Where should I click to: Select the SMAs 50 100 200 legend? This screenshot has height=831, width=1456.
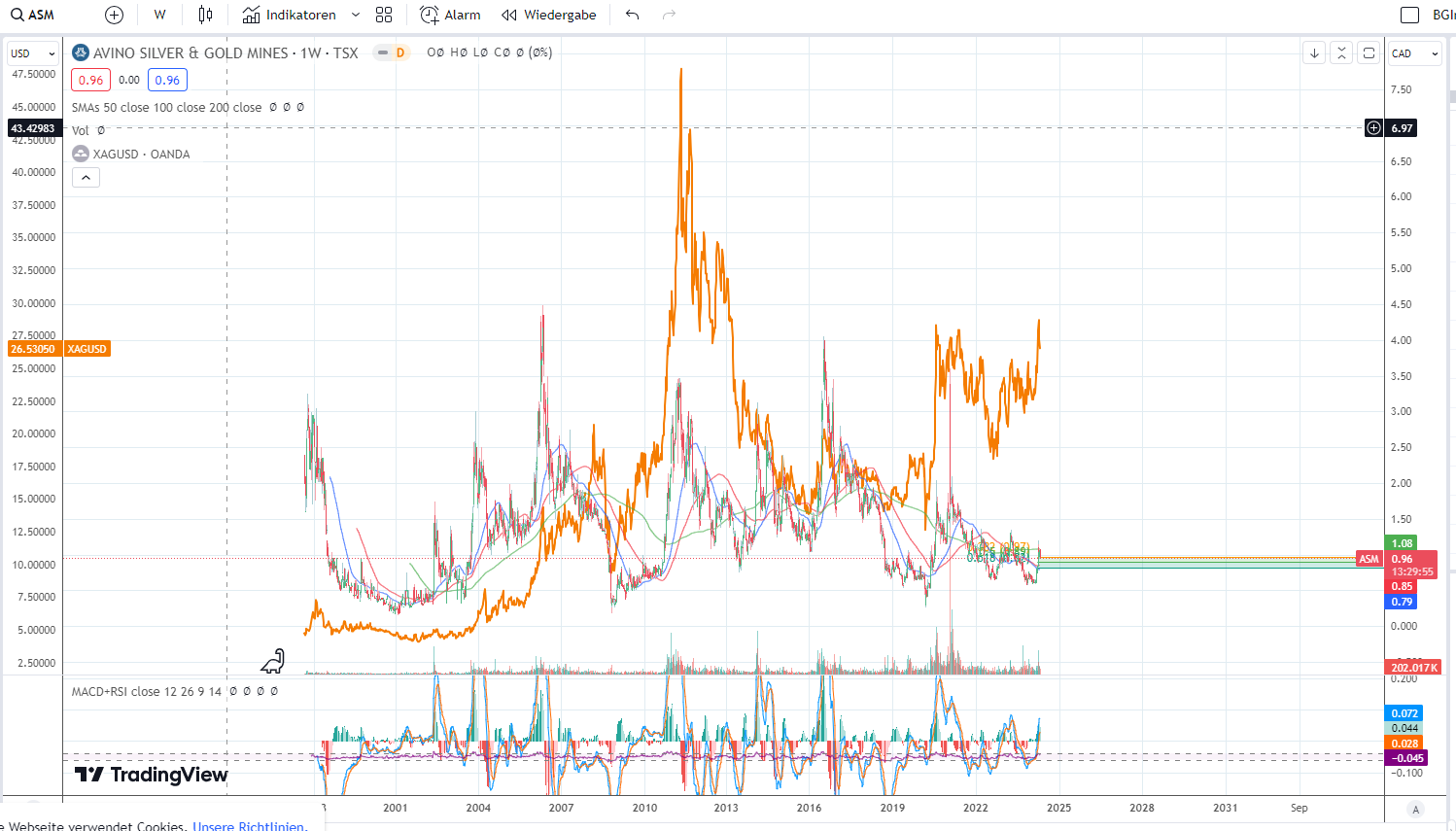point(166,107)
